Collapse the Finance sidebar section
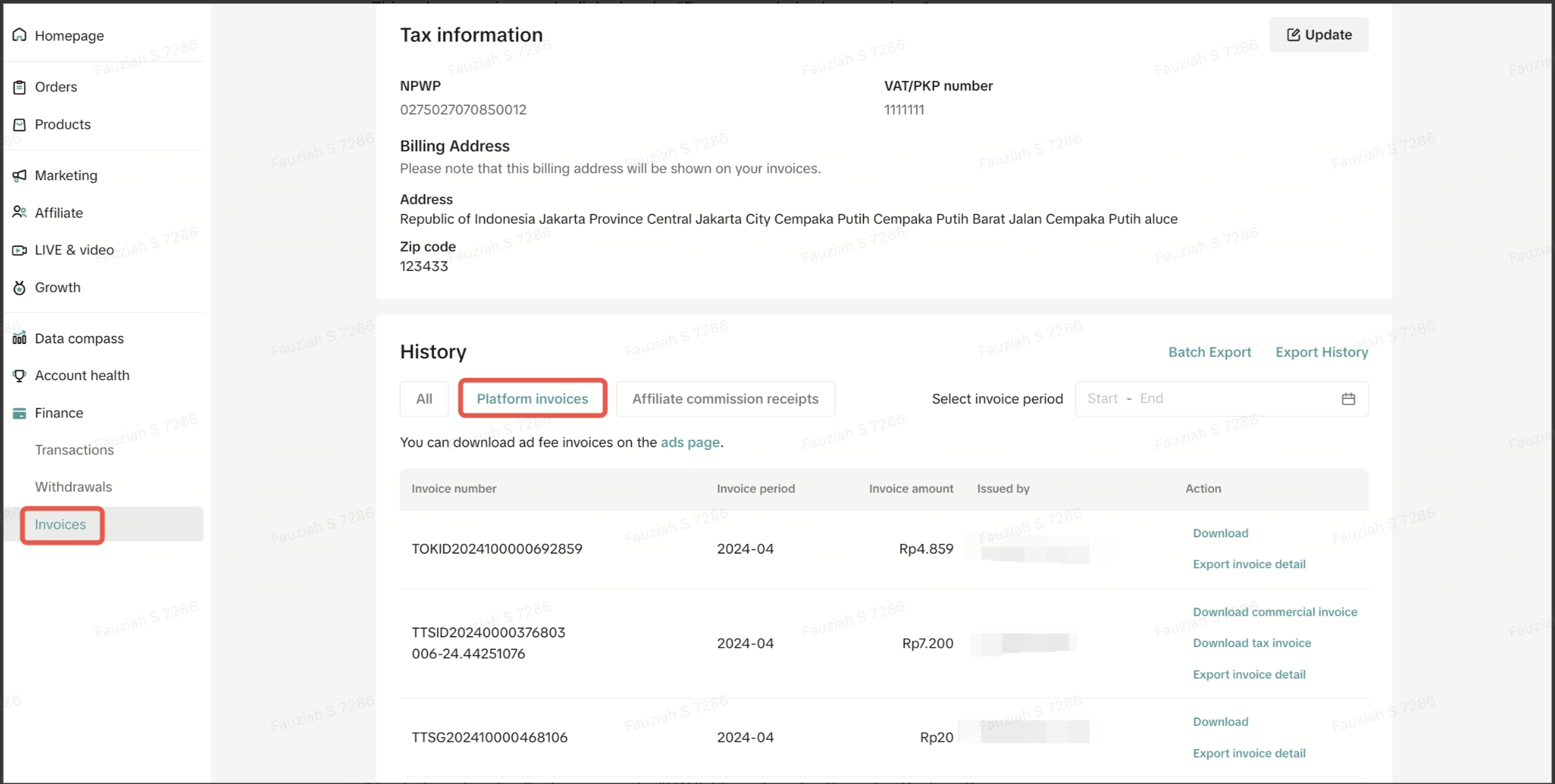1555x784 pixels. point(59,413)
